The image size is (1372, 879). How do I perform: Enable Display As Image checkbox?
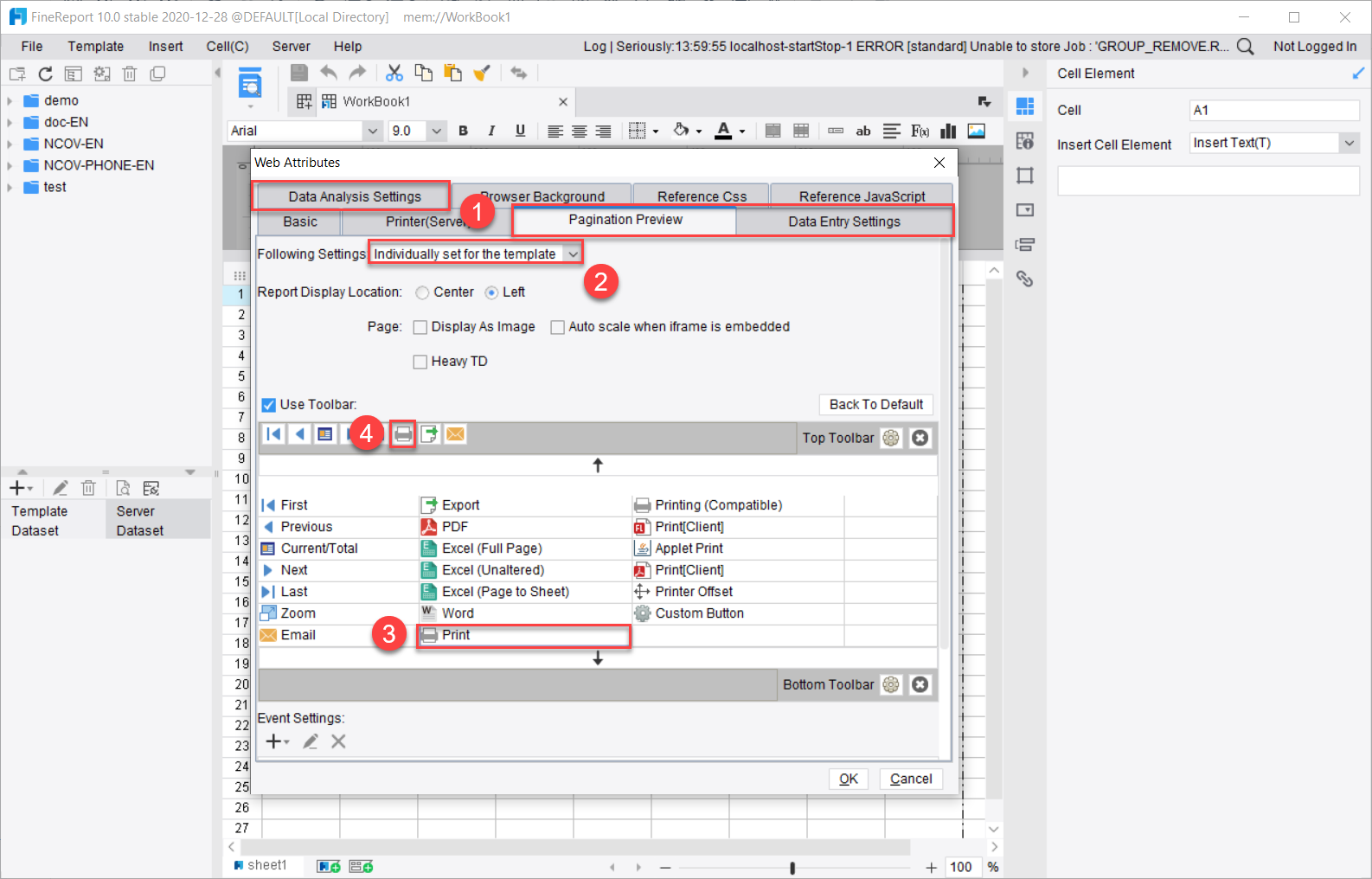coord(420,327)
